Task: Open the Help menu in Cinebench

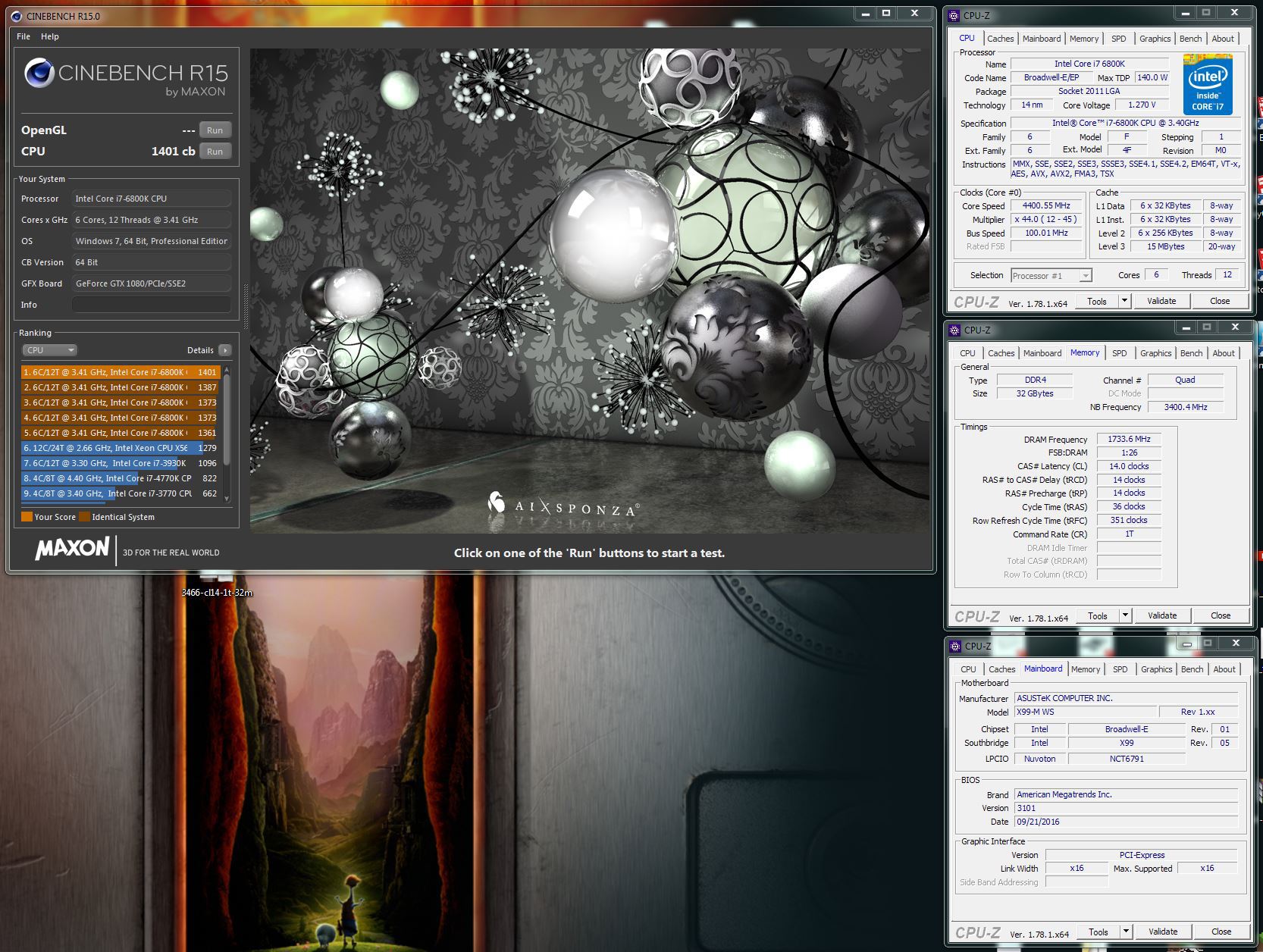Action: click(50, 36)
